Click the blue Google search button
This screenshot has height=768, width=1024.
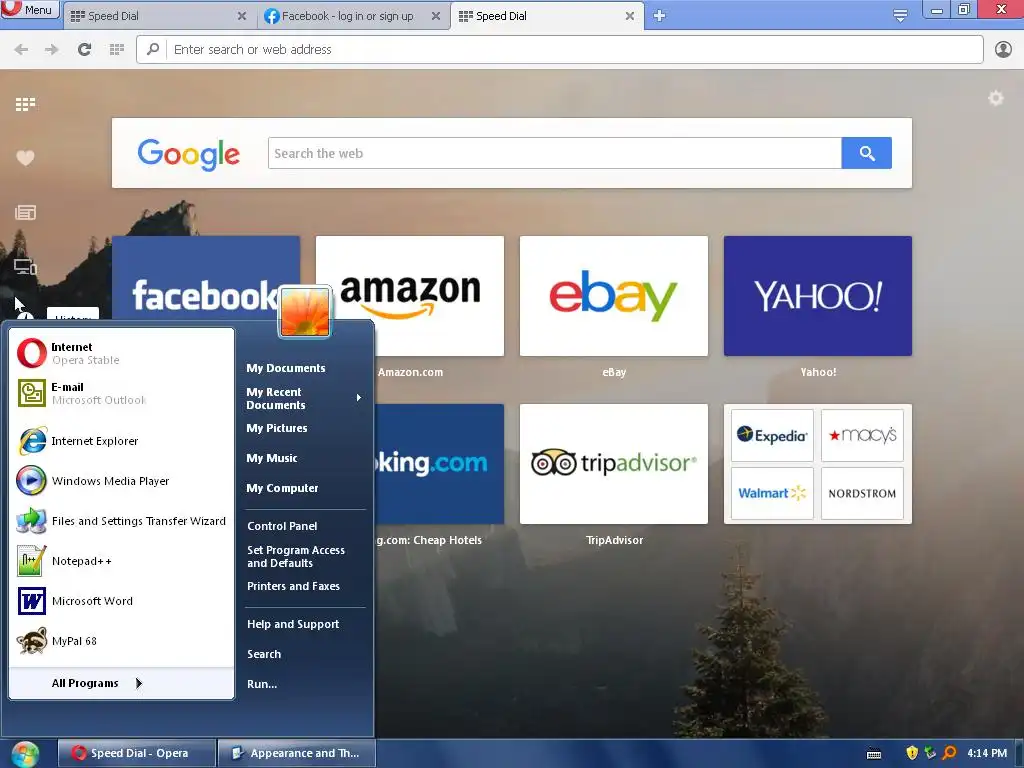click(867, 153)
